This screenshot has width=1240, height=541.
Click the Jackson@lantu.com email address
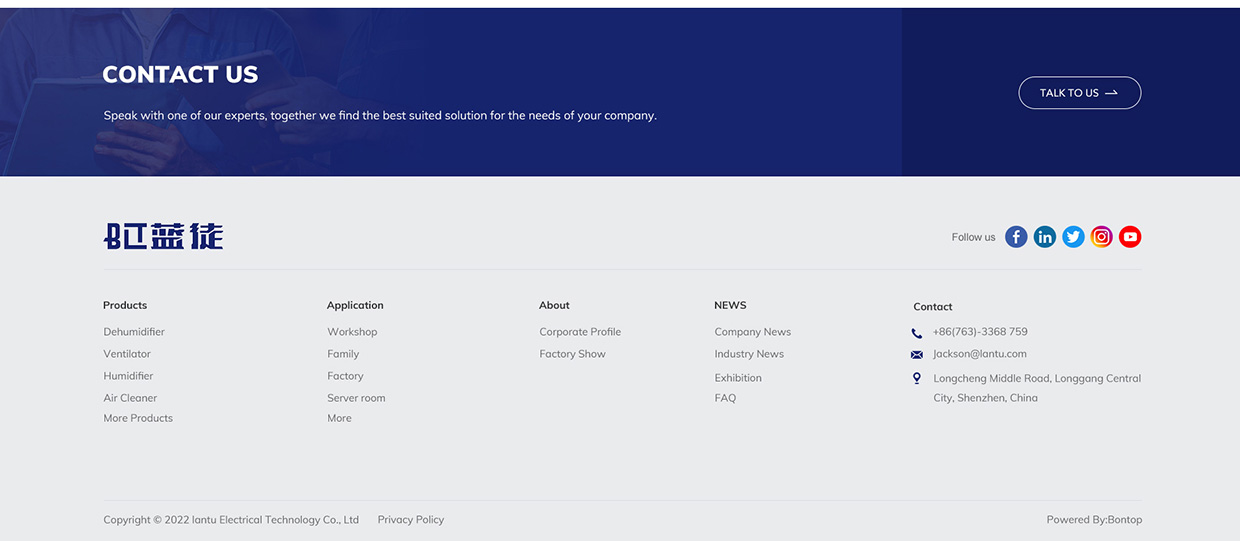click(x=980, y=354)
